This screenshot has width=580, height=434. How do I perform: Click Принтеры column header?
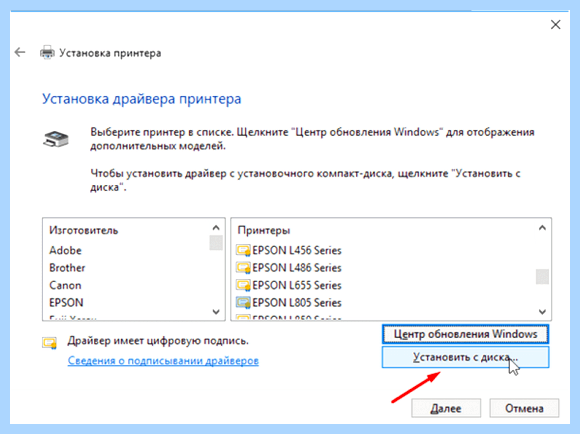click(264, 231)
